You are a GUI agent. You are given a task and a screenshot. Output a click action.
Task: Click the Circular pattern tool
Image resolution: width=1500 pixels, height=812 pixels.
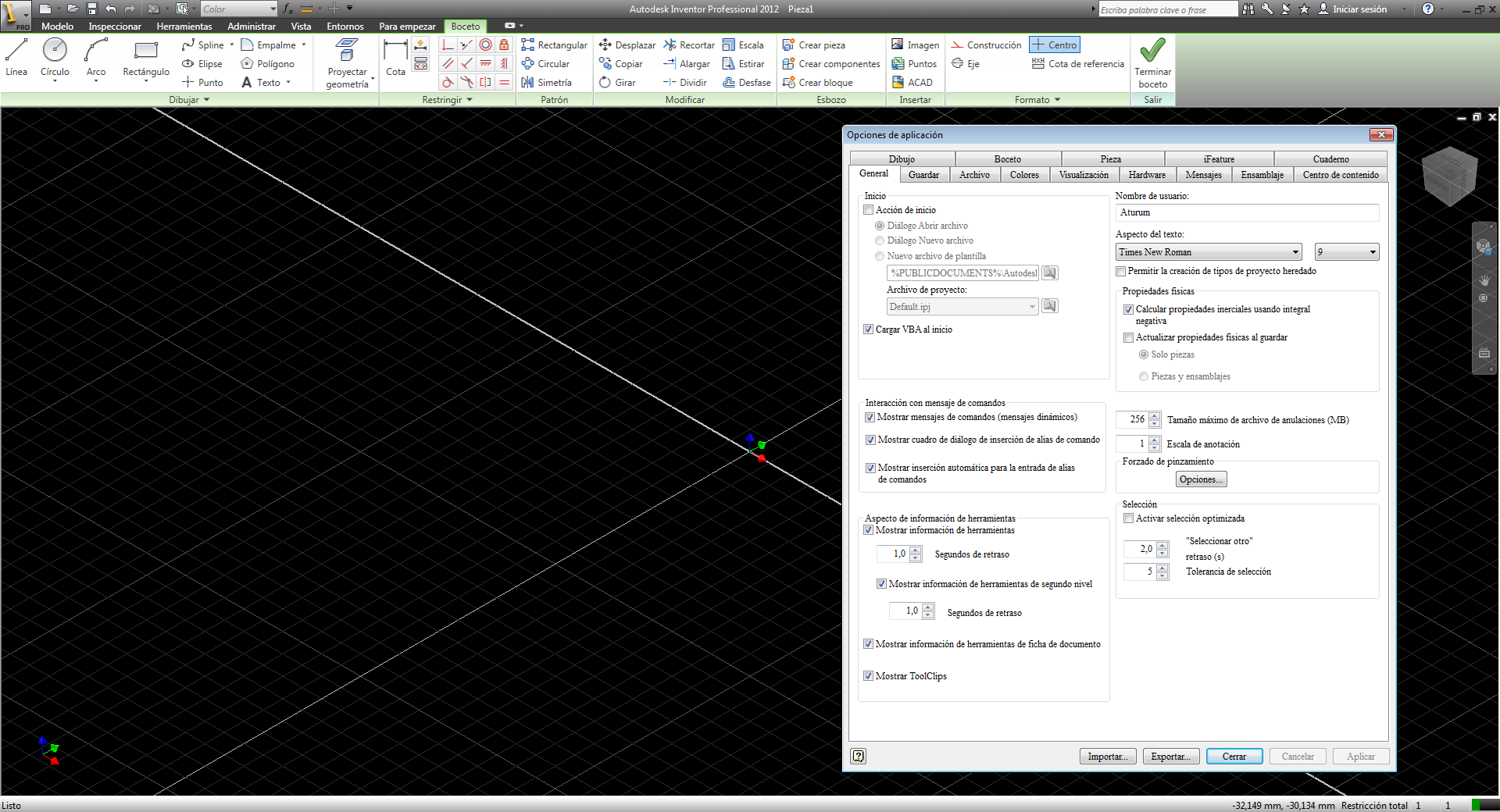click(x=545, y=64)
